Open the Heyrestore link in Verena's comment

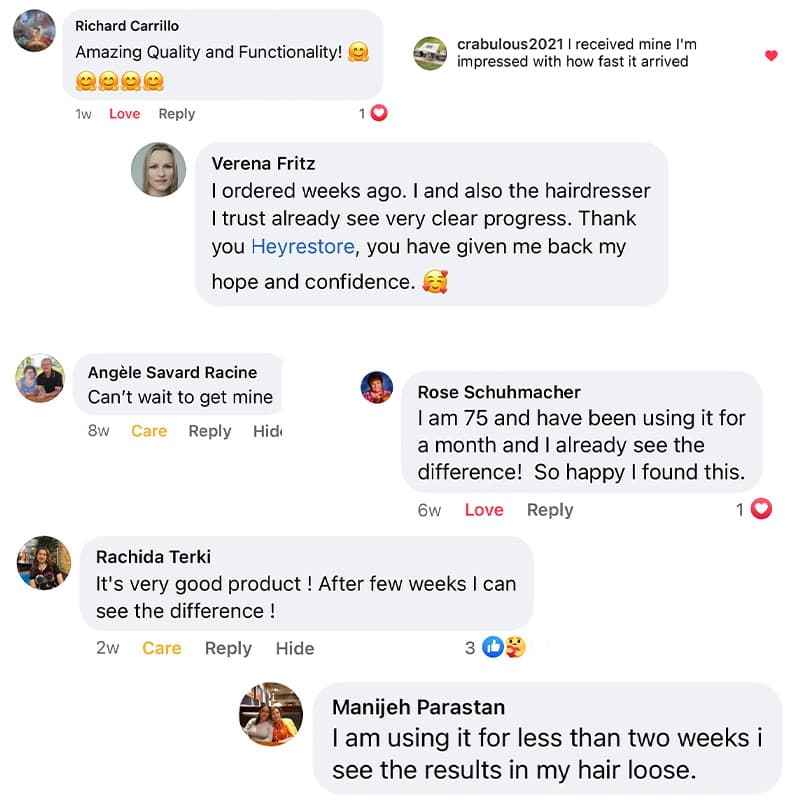coord(303,246)
